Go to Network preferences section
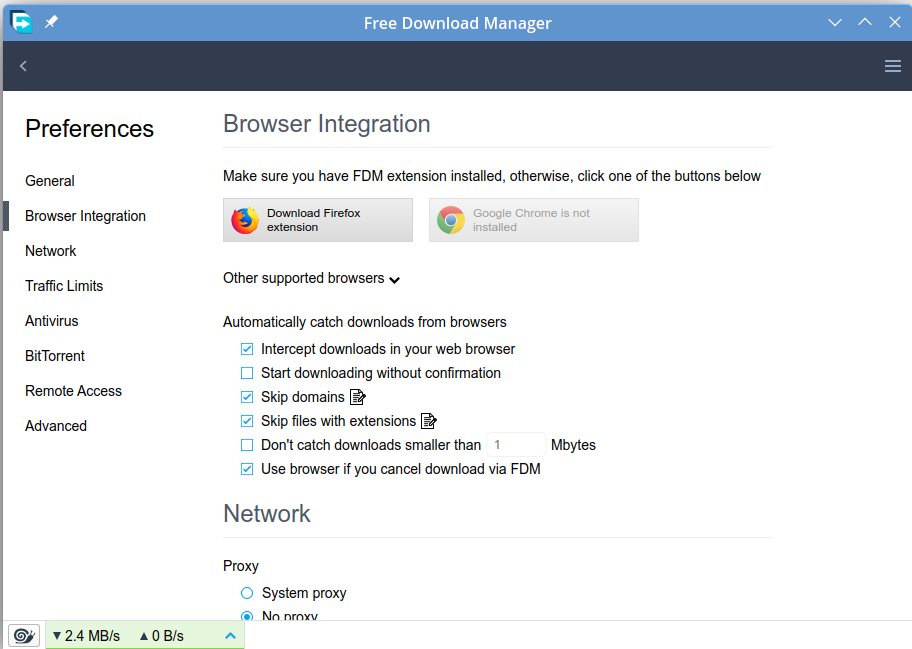912x649 pixels. [51, 251]
